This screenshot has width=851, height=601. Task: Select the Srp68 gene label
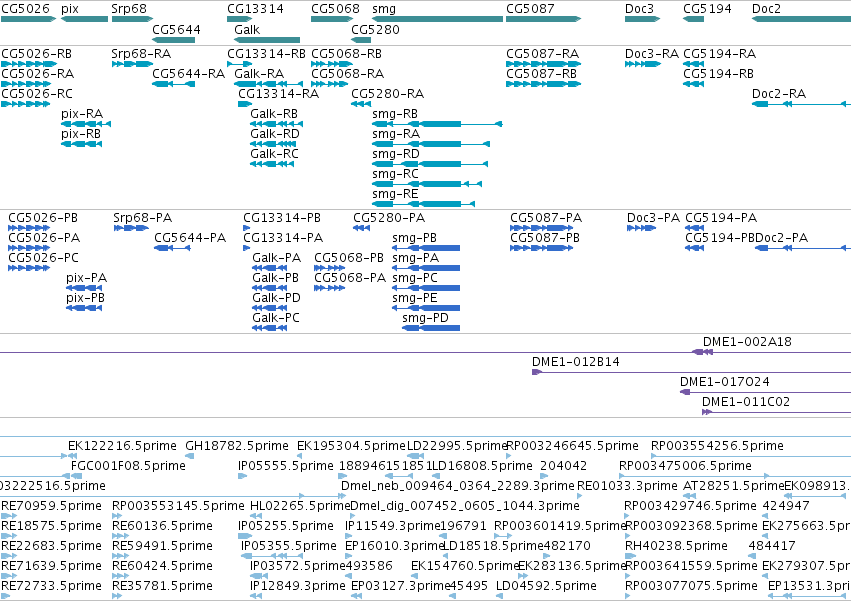(x=129, y=9)
